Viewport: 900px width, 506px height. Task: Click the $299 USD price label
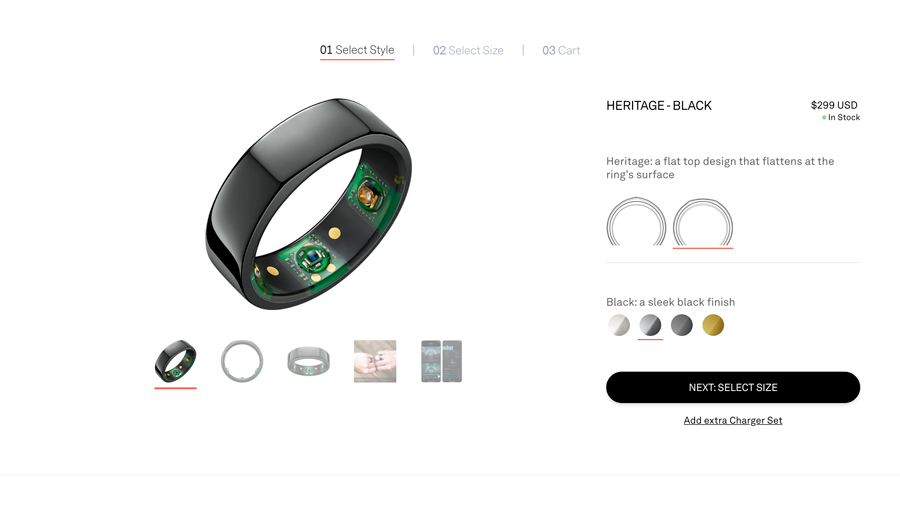(x=834, y=105)
